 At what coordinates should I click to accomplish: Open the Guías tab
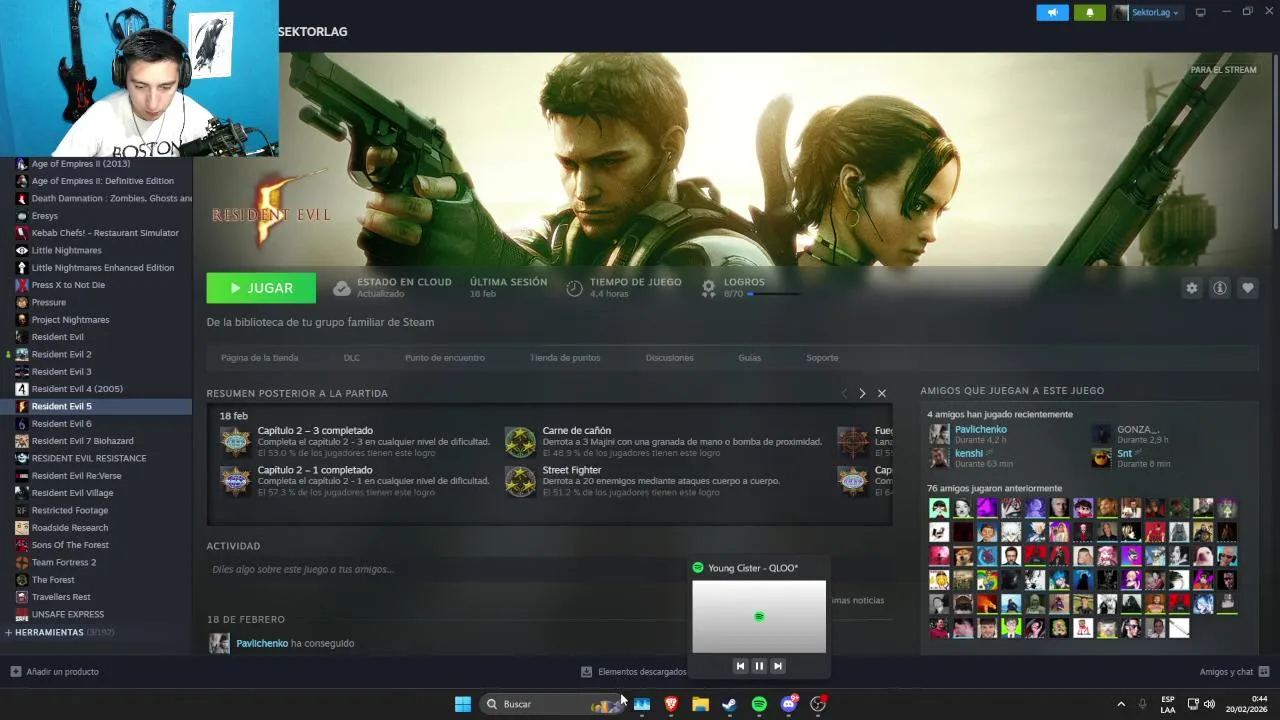[749, 358]
